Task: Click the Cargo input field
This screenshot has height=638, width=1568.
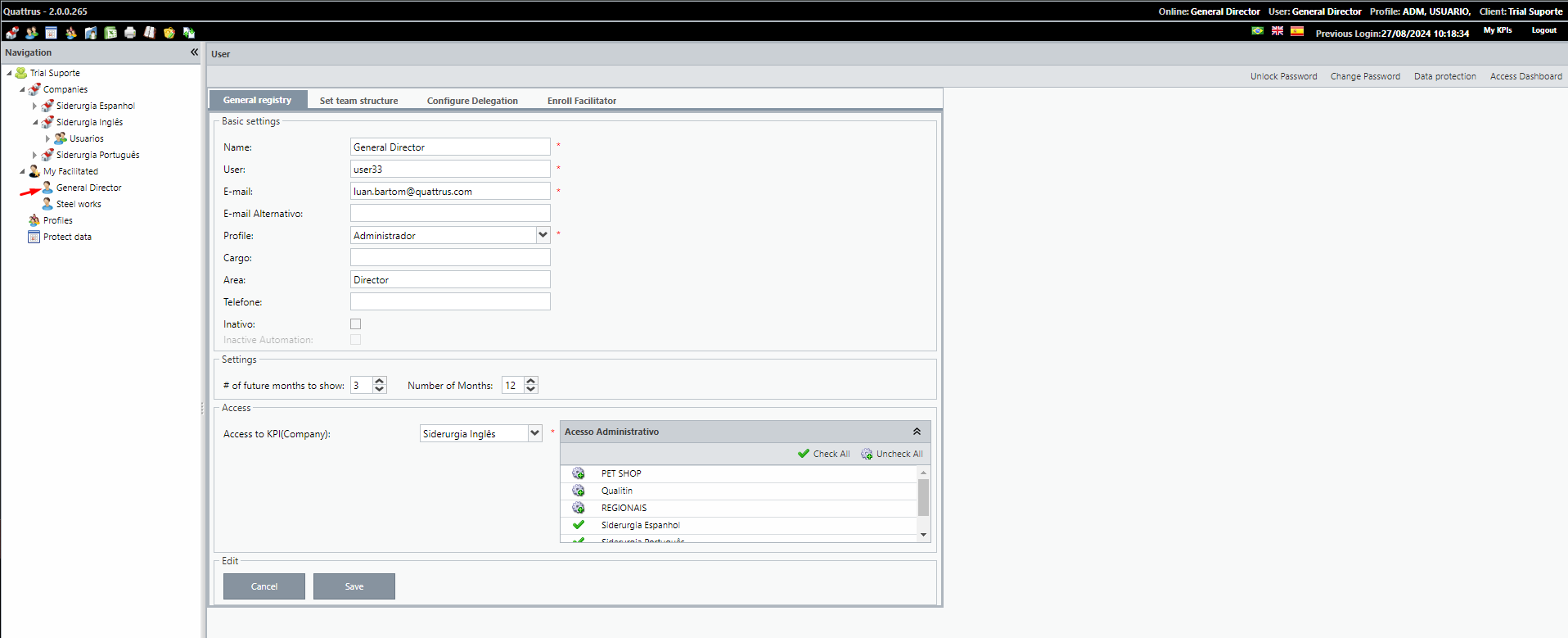Action: [x=450, y=257]
